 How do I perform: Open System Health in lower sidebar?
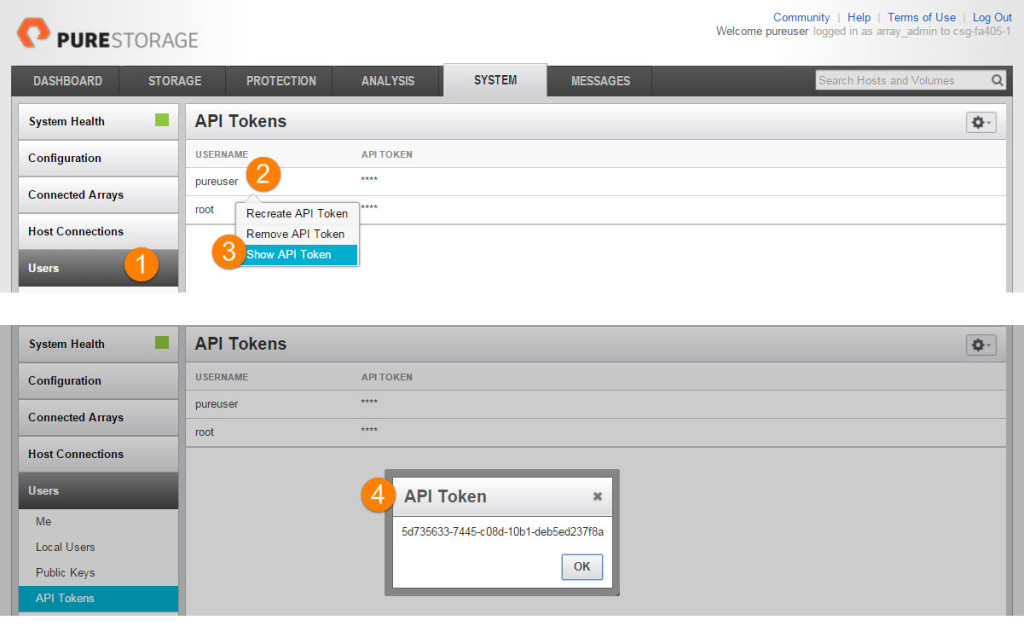point(98,344)
